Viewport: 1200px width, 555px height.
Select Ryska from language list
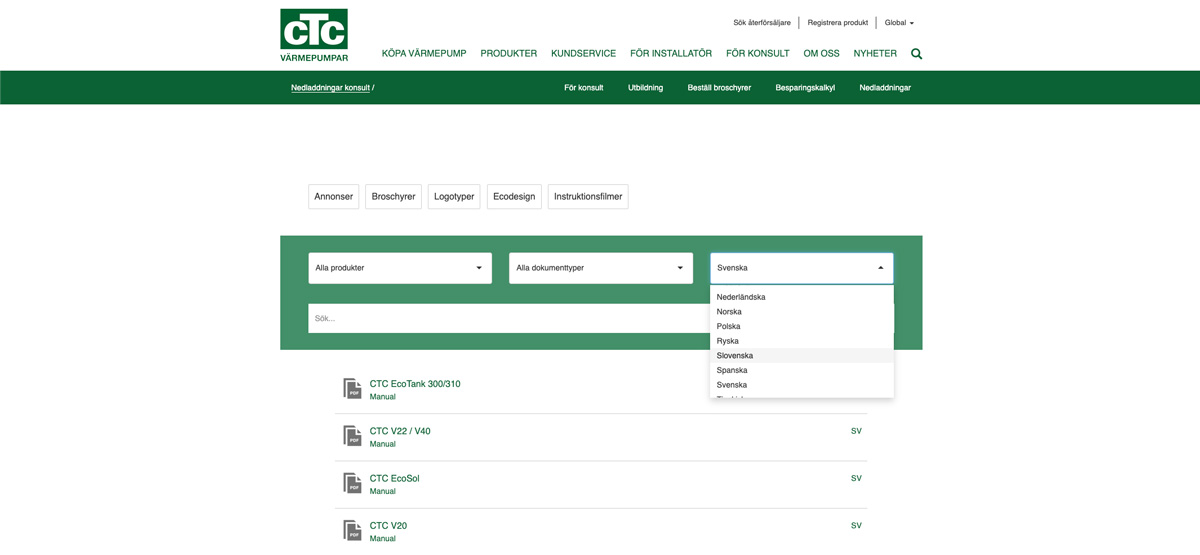802,341
